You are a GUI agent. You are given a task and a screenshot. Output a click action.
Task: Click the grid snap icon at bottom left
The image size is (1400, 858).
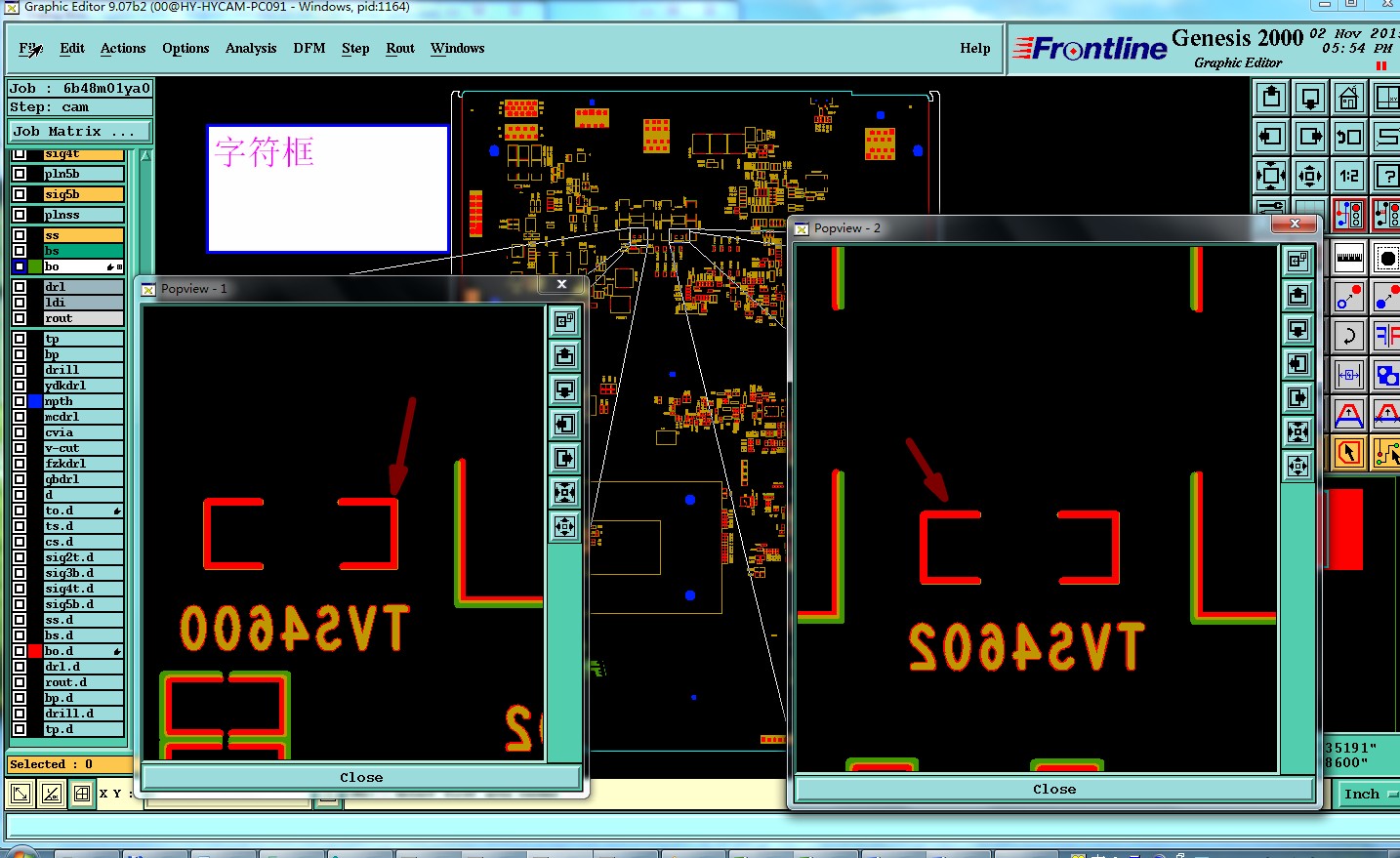click(x=82, y=794)
